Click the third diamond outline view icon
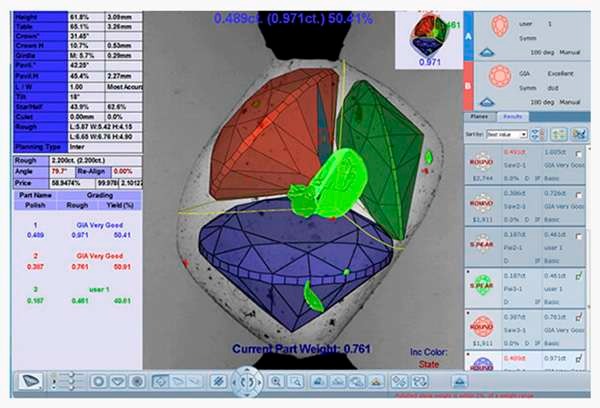The width and height of the screenshot is (600, 408). (x=357, y=382)
